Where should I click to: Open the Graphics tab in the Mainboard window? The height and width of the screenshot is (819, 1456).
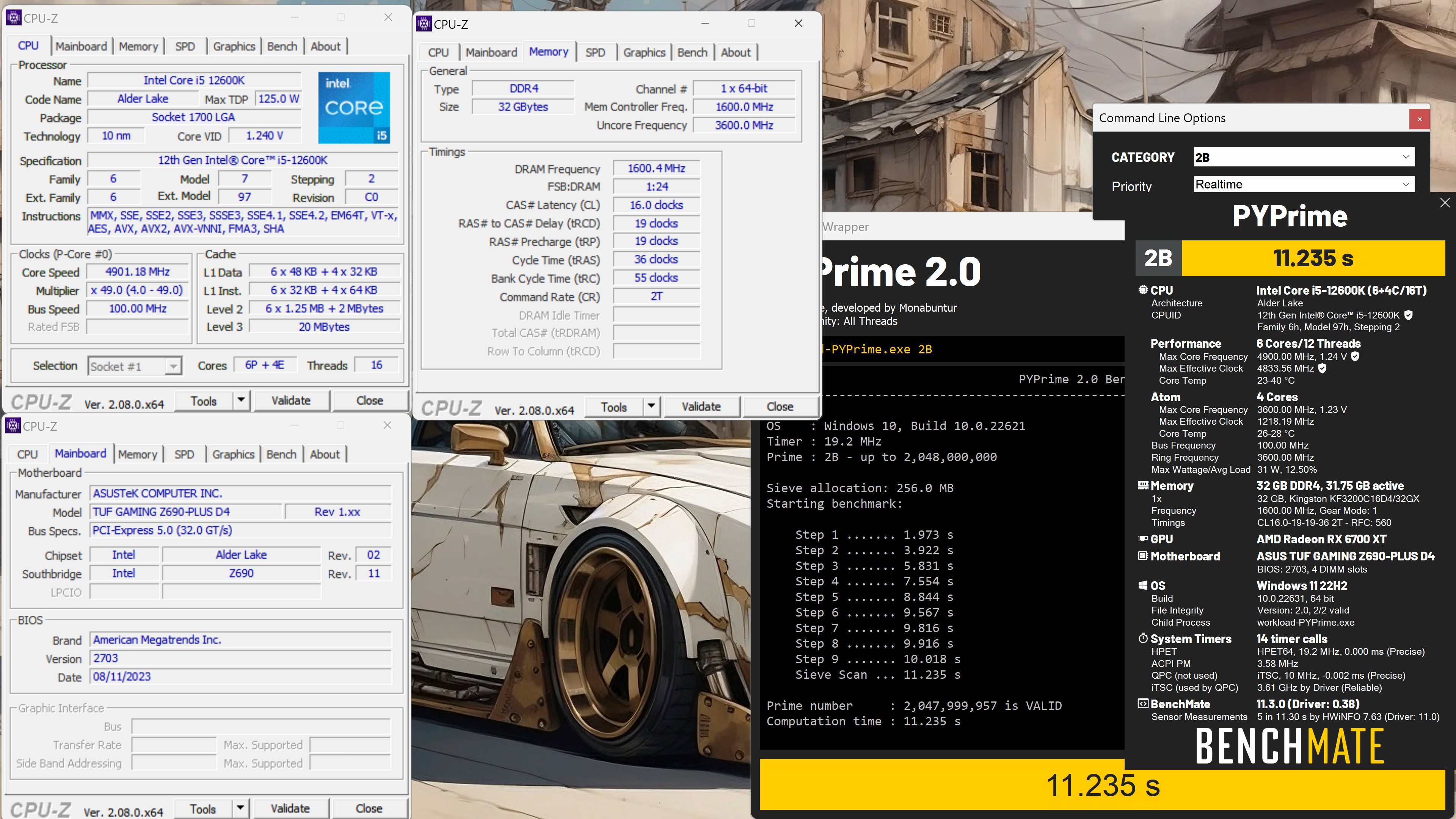click(234, 455)
